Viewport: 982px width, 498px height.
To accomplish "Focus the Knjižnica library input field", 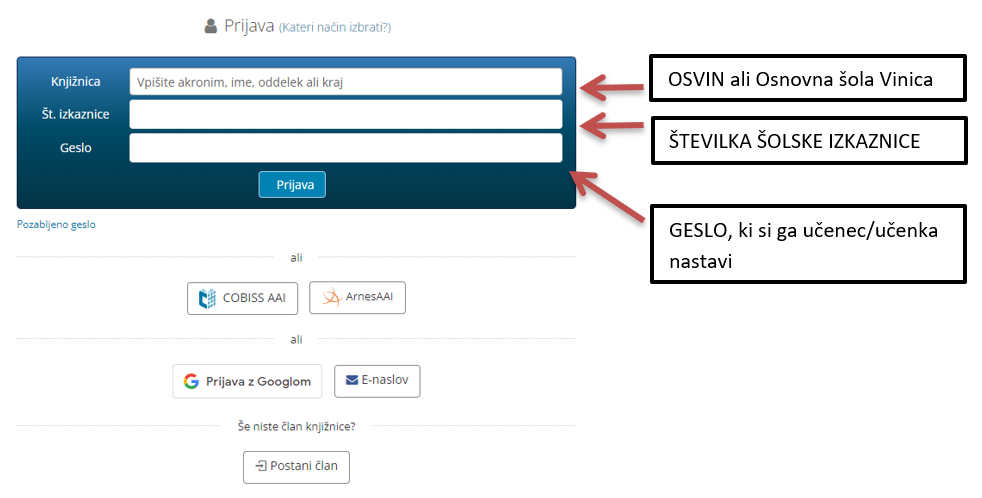I will point(346,82).
